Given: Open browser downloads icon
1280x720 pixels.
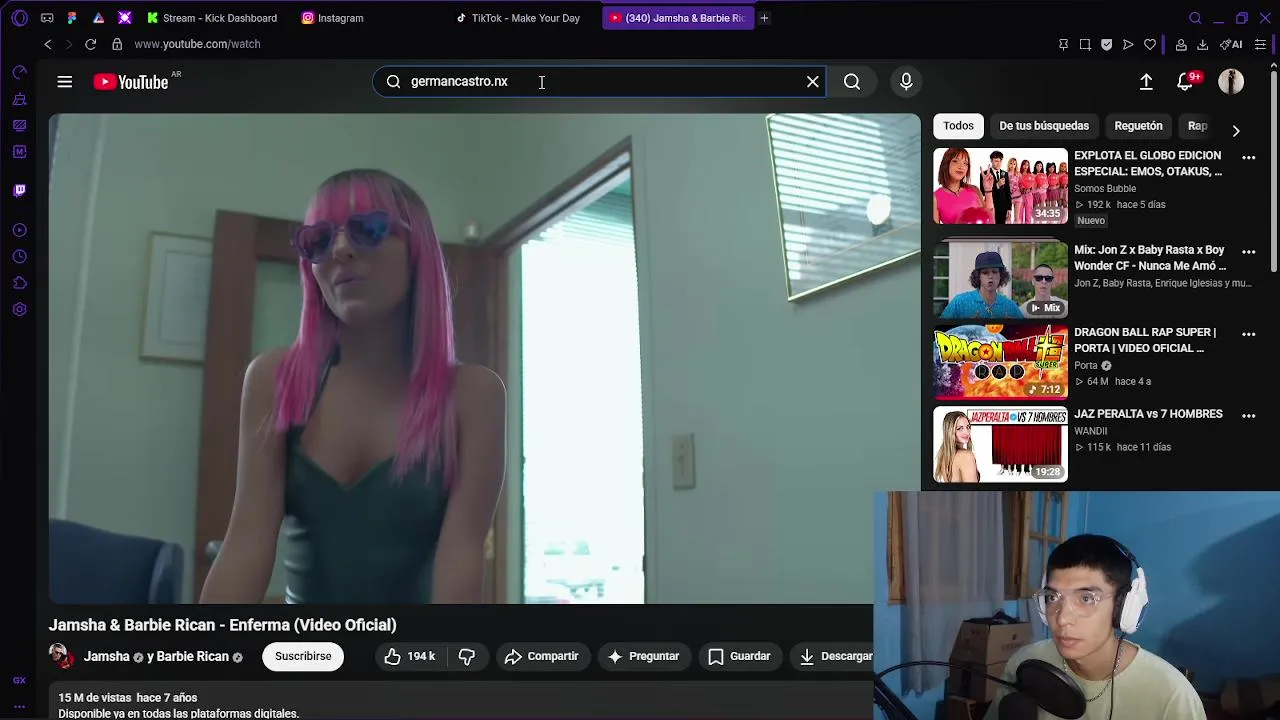Looking at the screenshot, I should (1202, 44).
